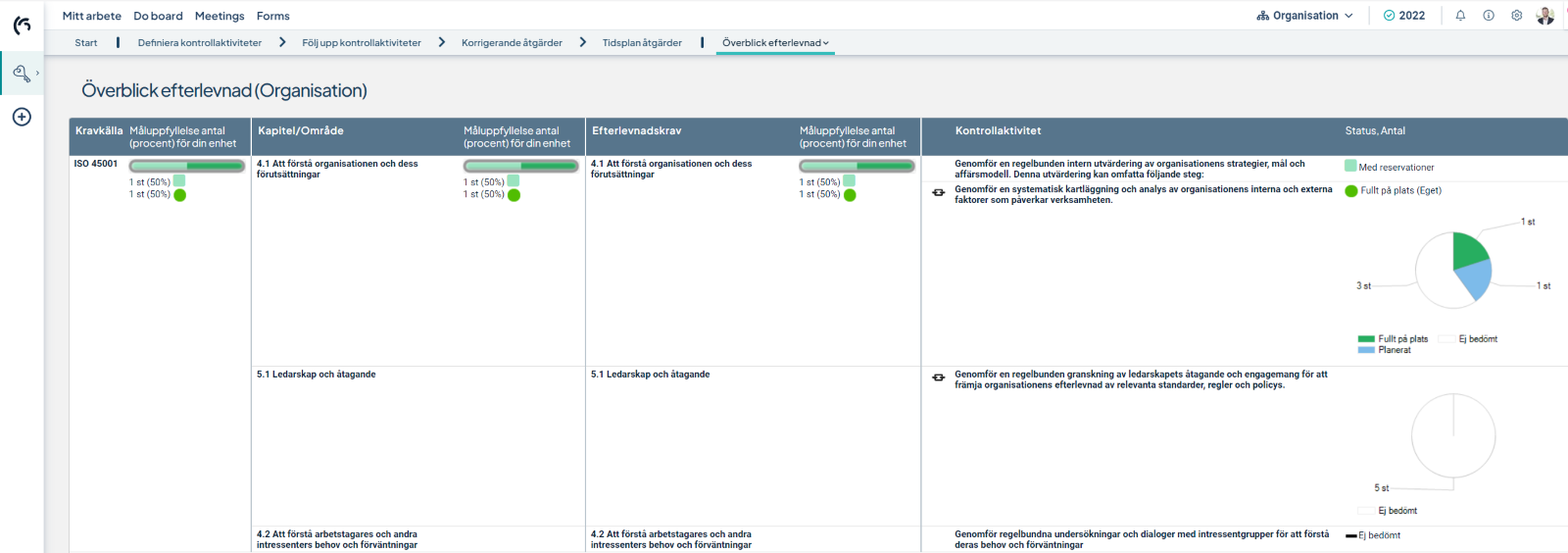Open the notifications bell
Viewport: 1568px width, 553px height.
point(1460,16)
